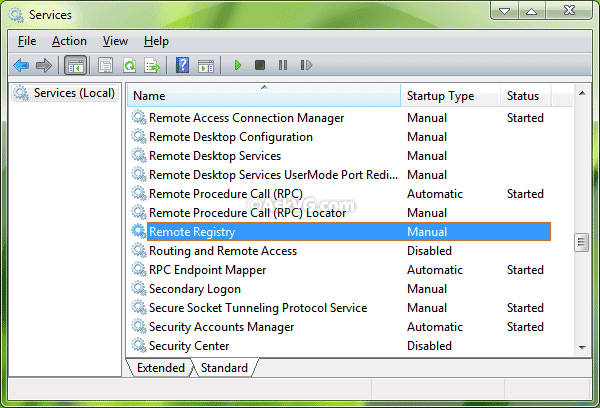This screenshot has width=600, height=408.
Task: Sort by the Name column header
Action: (x=264, y=95)
